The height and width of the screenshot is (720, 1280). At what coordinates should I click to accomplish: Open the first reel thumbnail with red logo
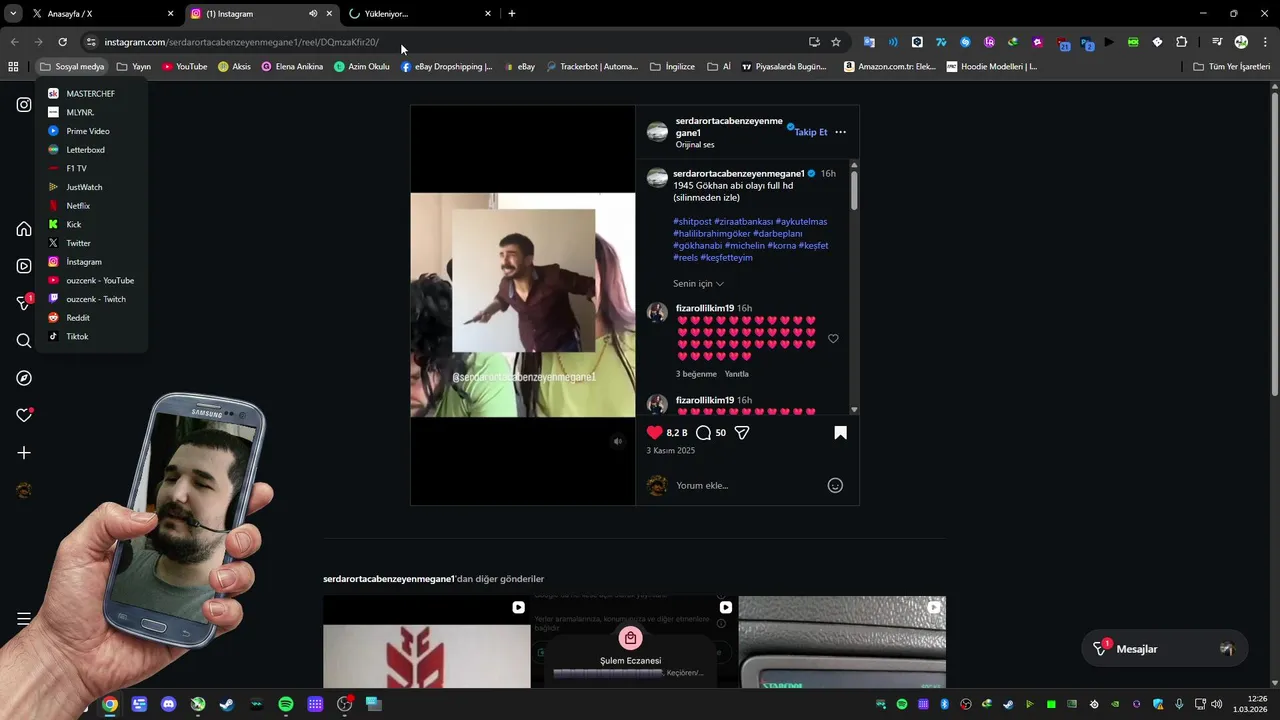click(x=427, y=642)
